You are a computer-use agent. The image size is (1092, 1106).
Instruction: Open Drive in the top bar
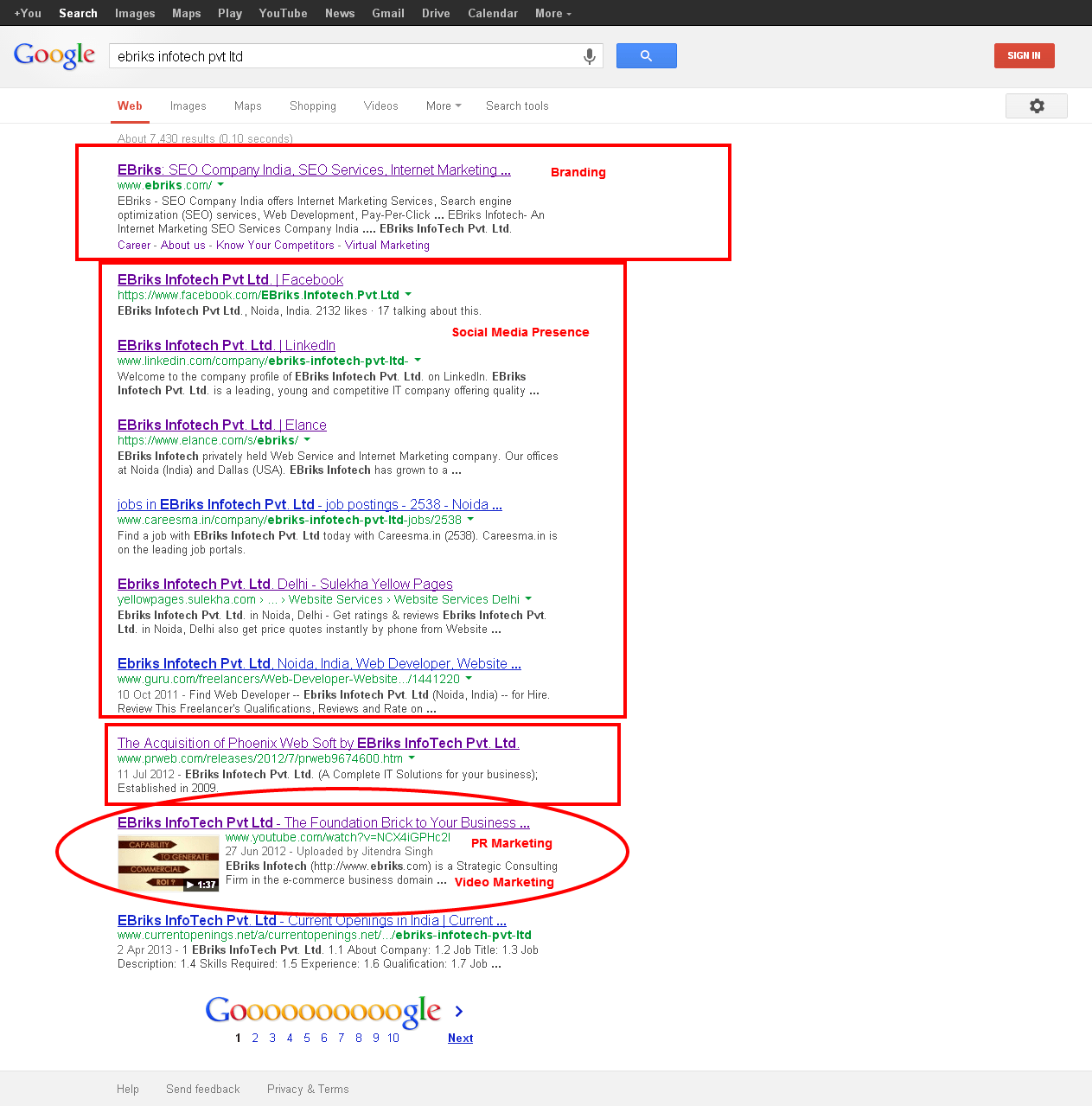coord(436,13)
